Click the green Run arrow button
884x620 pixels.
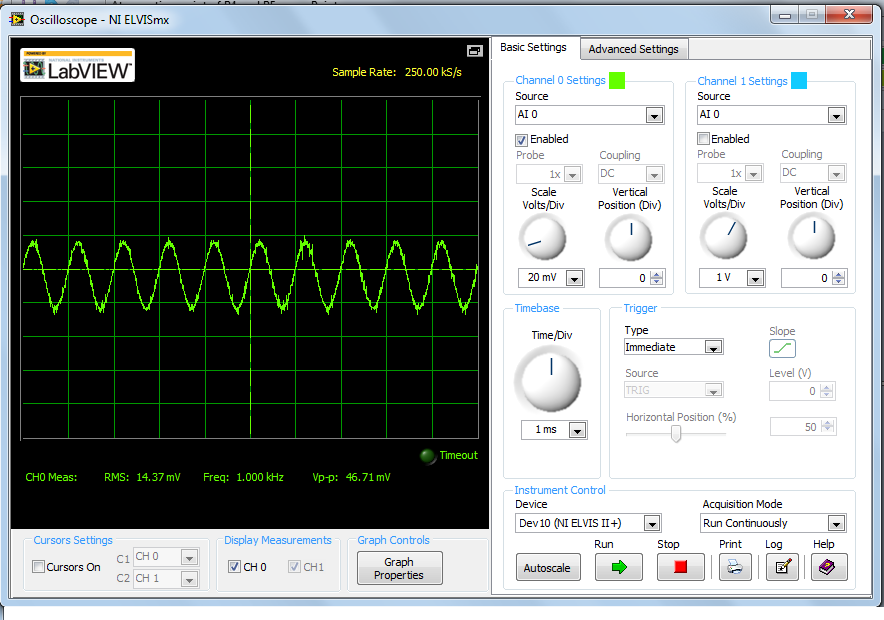point(618,567)
